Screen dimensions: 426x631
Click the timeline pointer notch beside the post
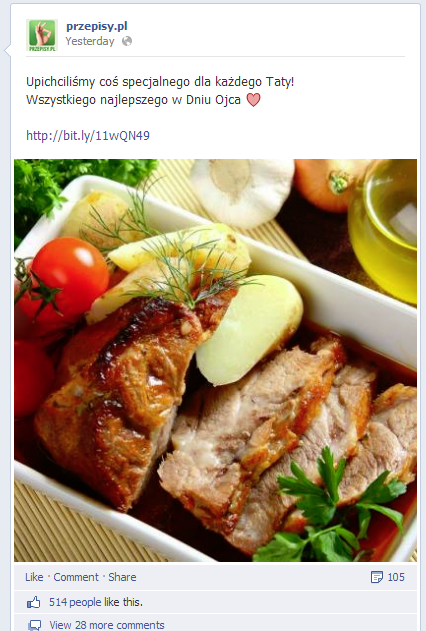point(8,51)
